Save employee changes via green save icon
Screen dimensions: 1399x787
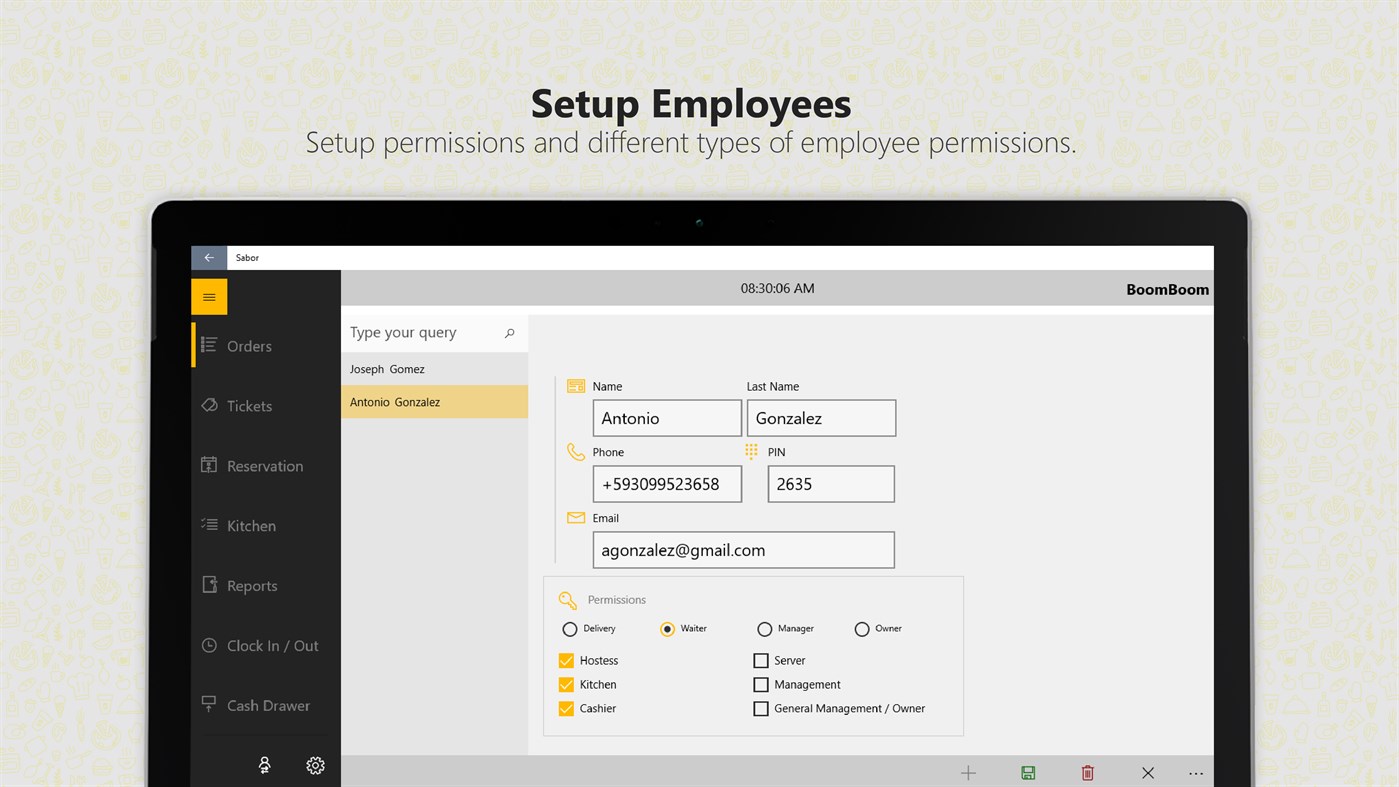pyautogui.click(x=1027, y=772)
